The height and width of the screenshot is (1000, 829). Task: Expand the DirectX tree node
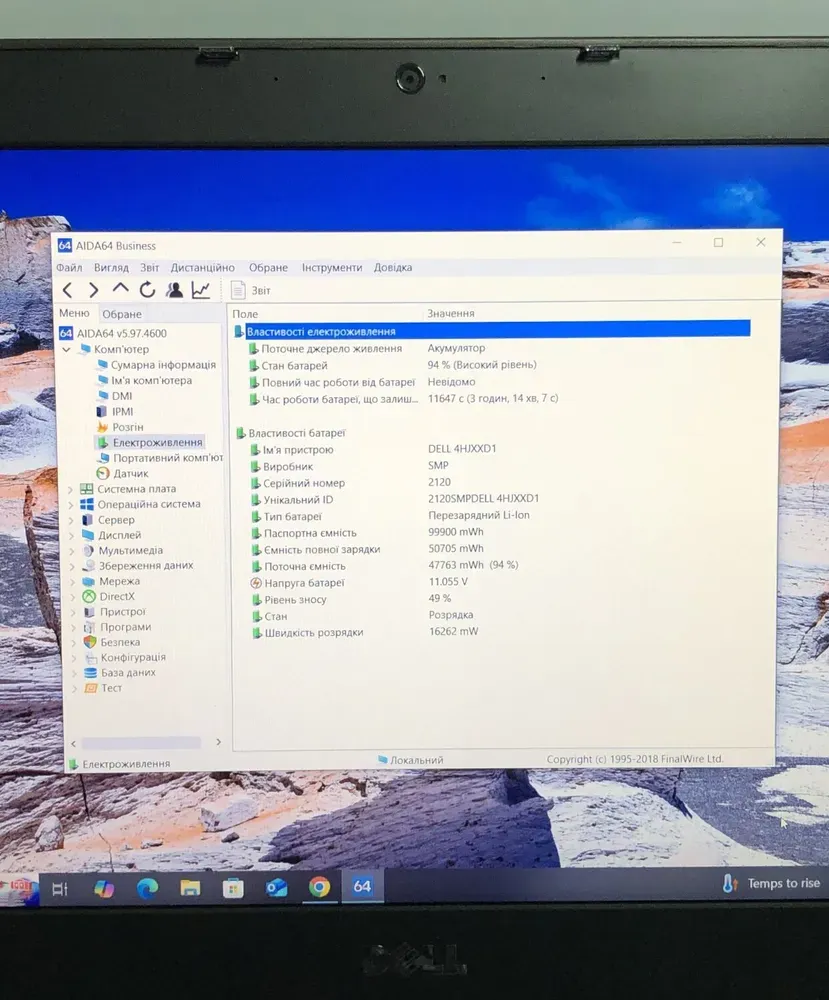71,597
